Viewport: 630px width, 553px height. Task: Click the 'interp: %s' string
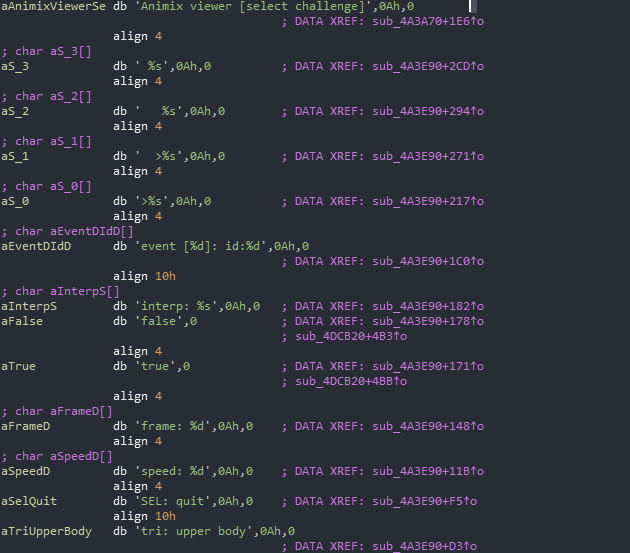click(x=178, y=306)
